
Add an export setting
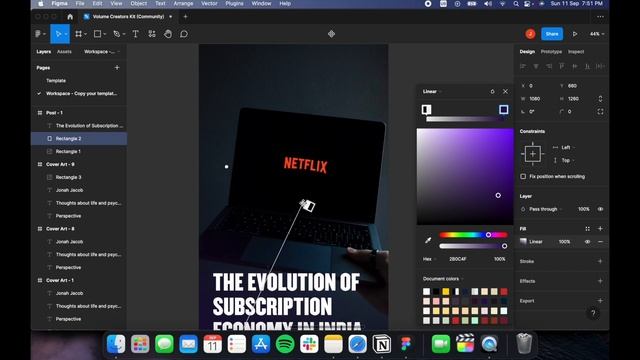click(600, 301)
